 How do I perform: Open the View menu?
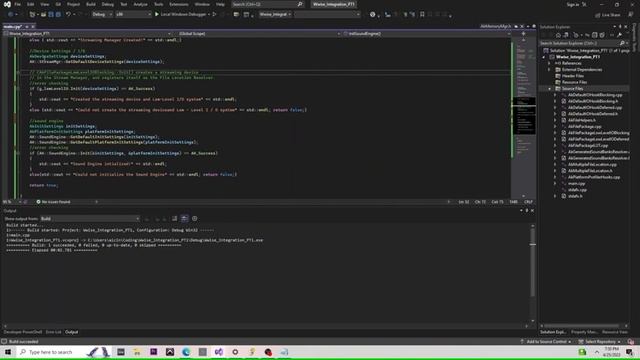(x=44, y=4)
